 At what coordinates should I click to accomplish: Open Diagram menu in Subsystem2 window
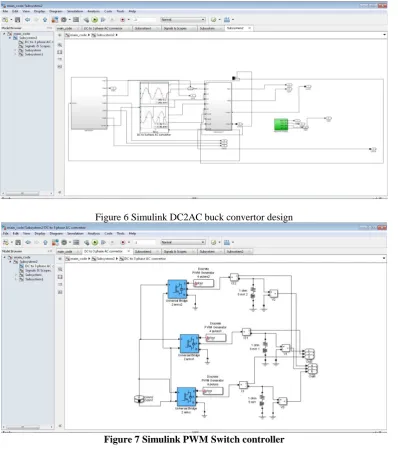(56, 11)
